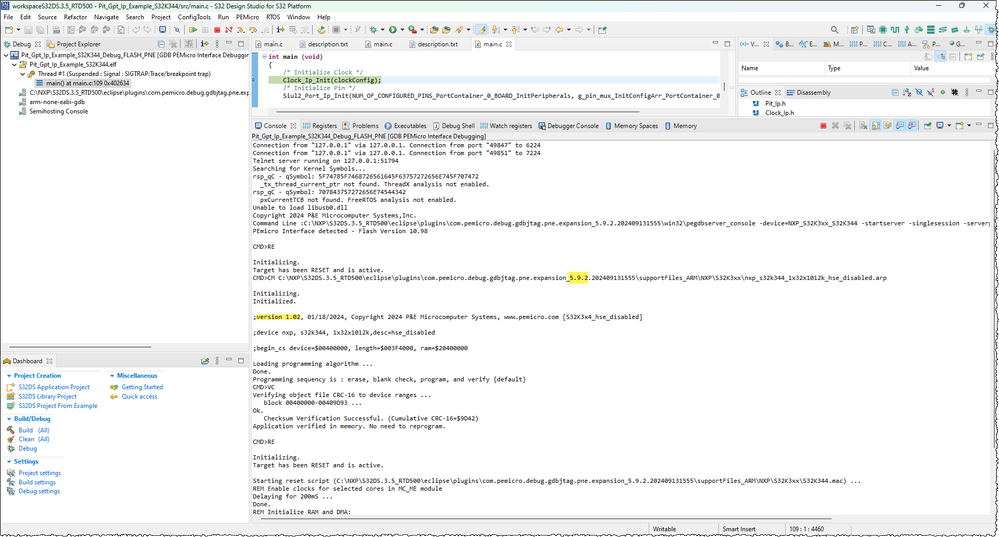The image size is (999, 537).
Task: Collapse the Pit_Gpt_Ip_Example launch tree node
Action: click(x=6, y=55)
